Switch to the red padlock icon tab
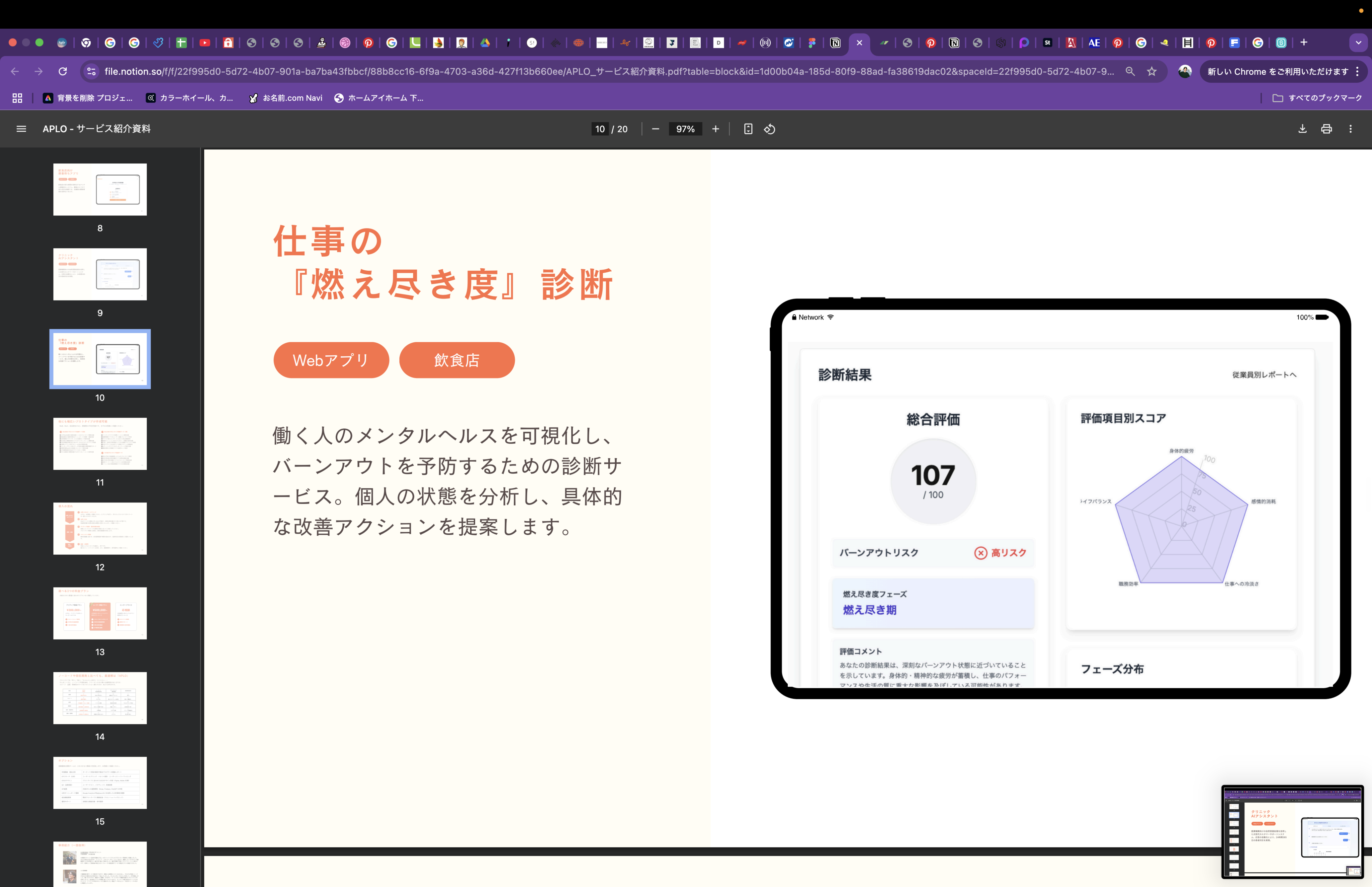Image resolution: width=1372 pixels, height=887 pixels. (x=228, y=43)
